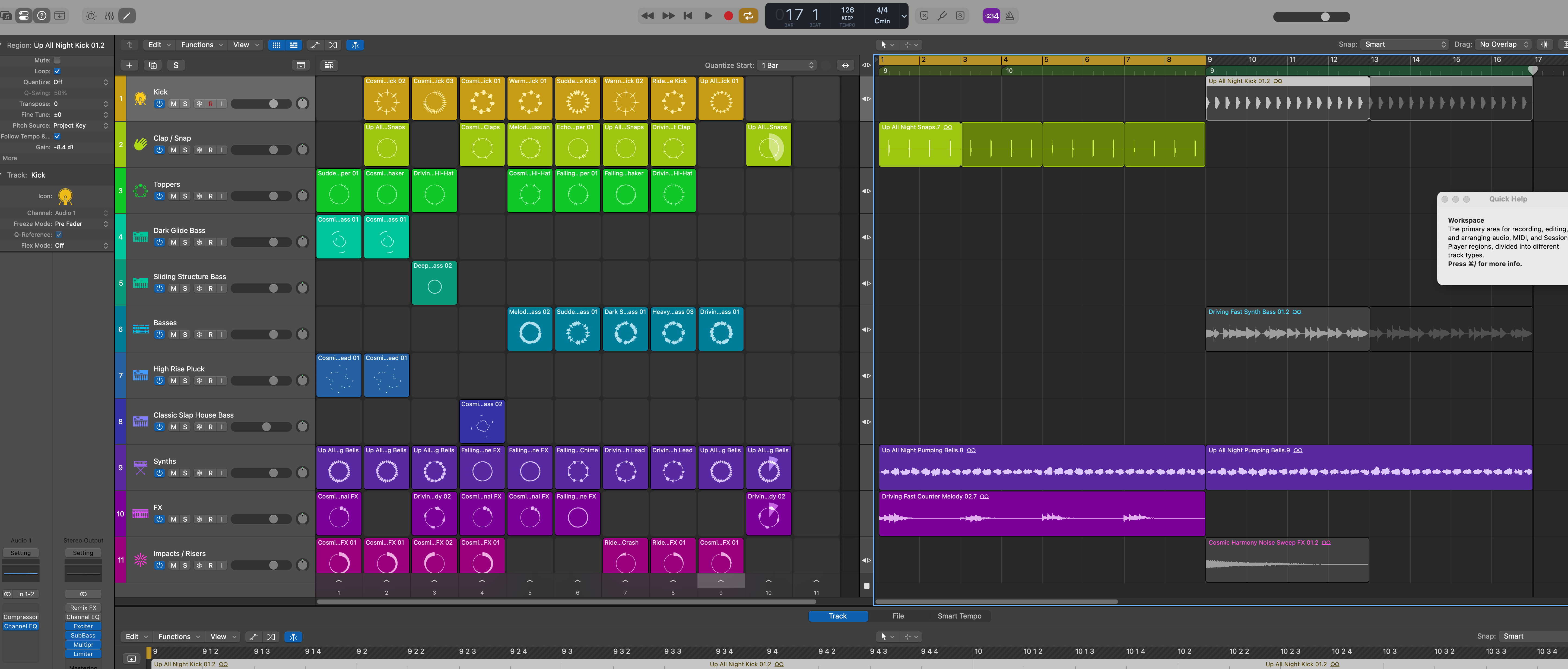Click the waveform zoom icon near Drag
1568x669 pixels.
[x=1545, y=45]
